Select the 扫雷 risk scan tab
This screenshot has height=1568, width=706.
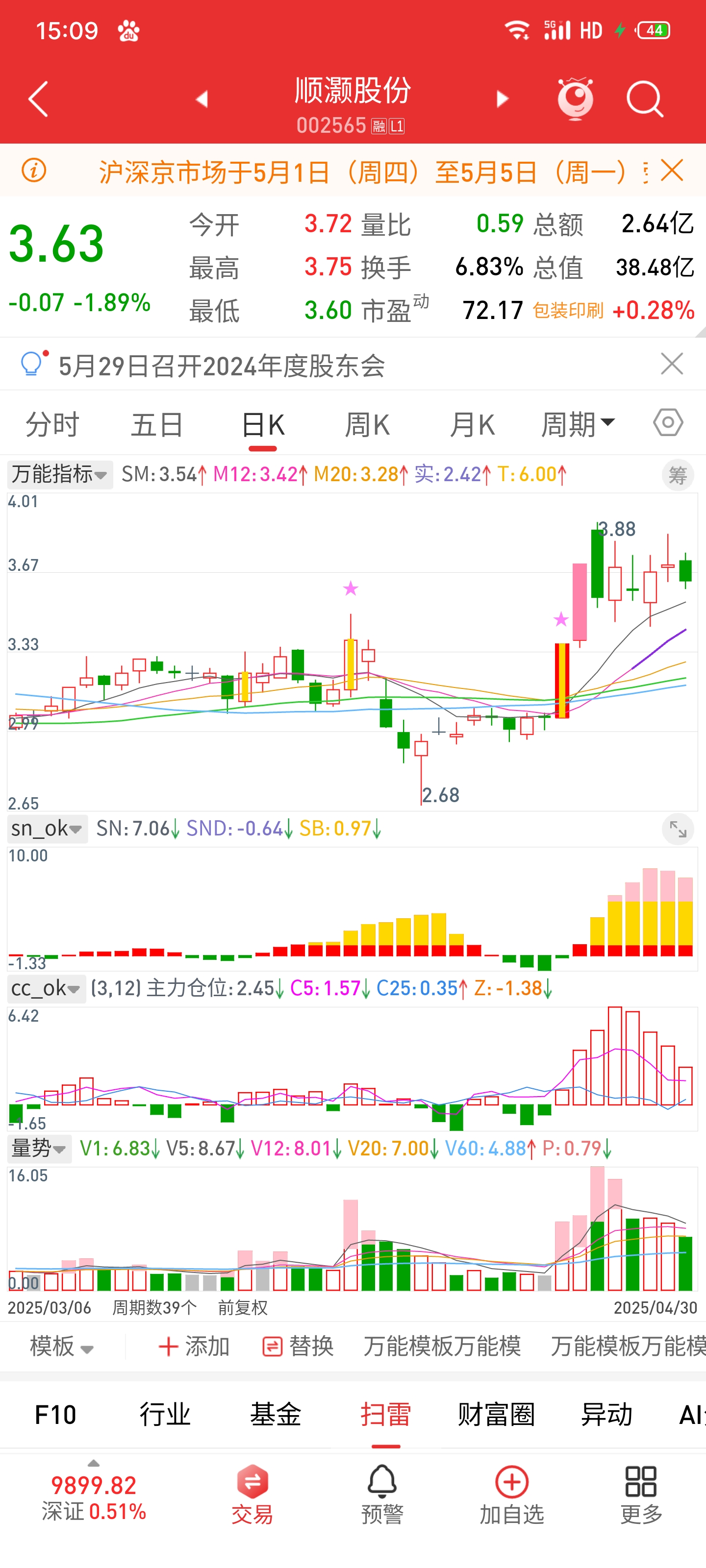pyautogui.click(x=385, y=1415)
